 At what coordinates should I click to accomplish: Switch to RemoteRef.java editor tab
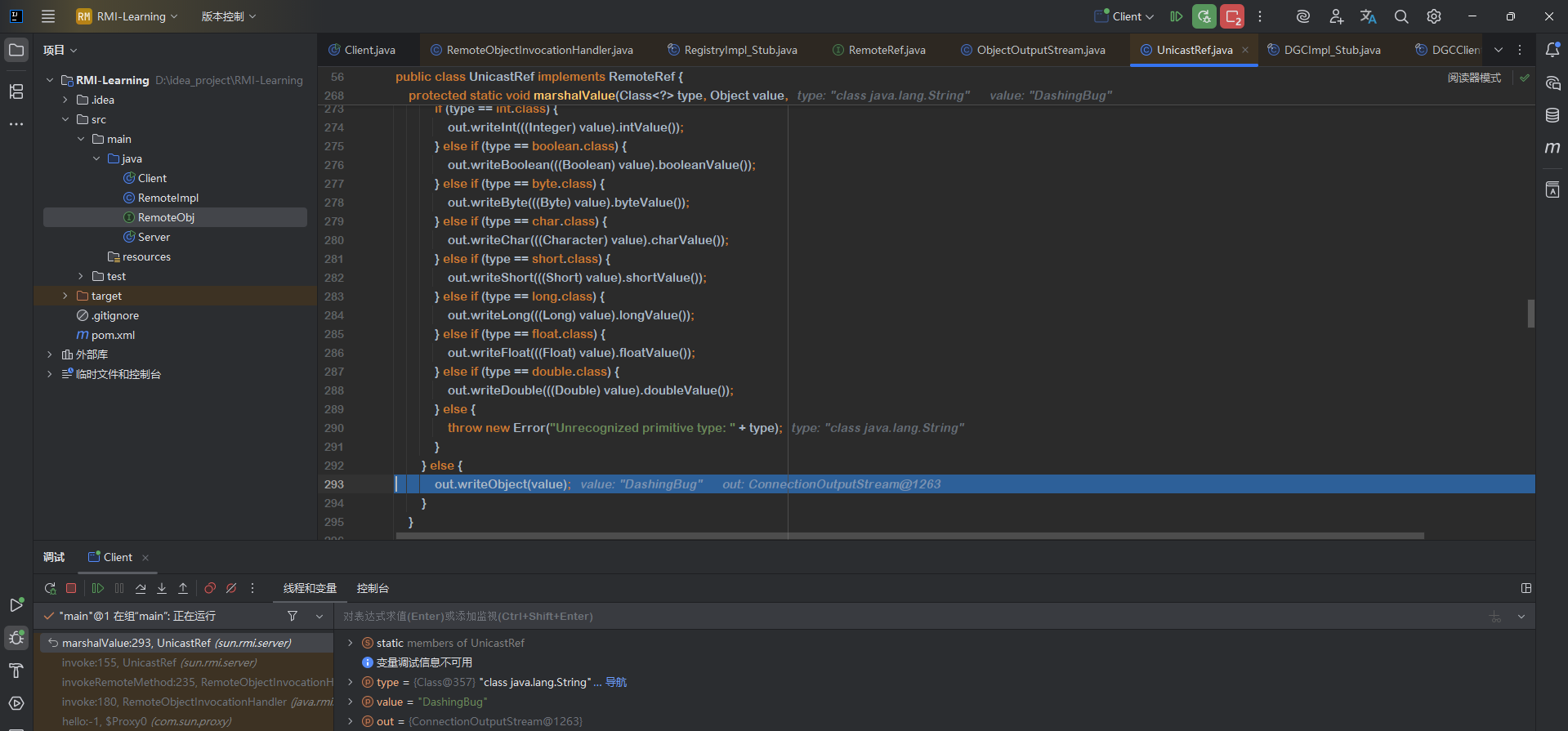click(886, 50)
